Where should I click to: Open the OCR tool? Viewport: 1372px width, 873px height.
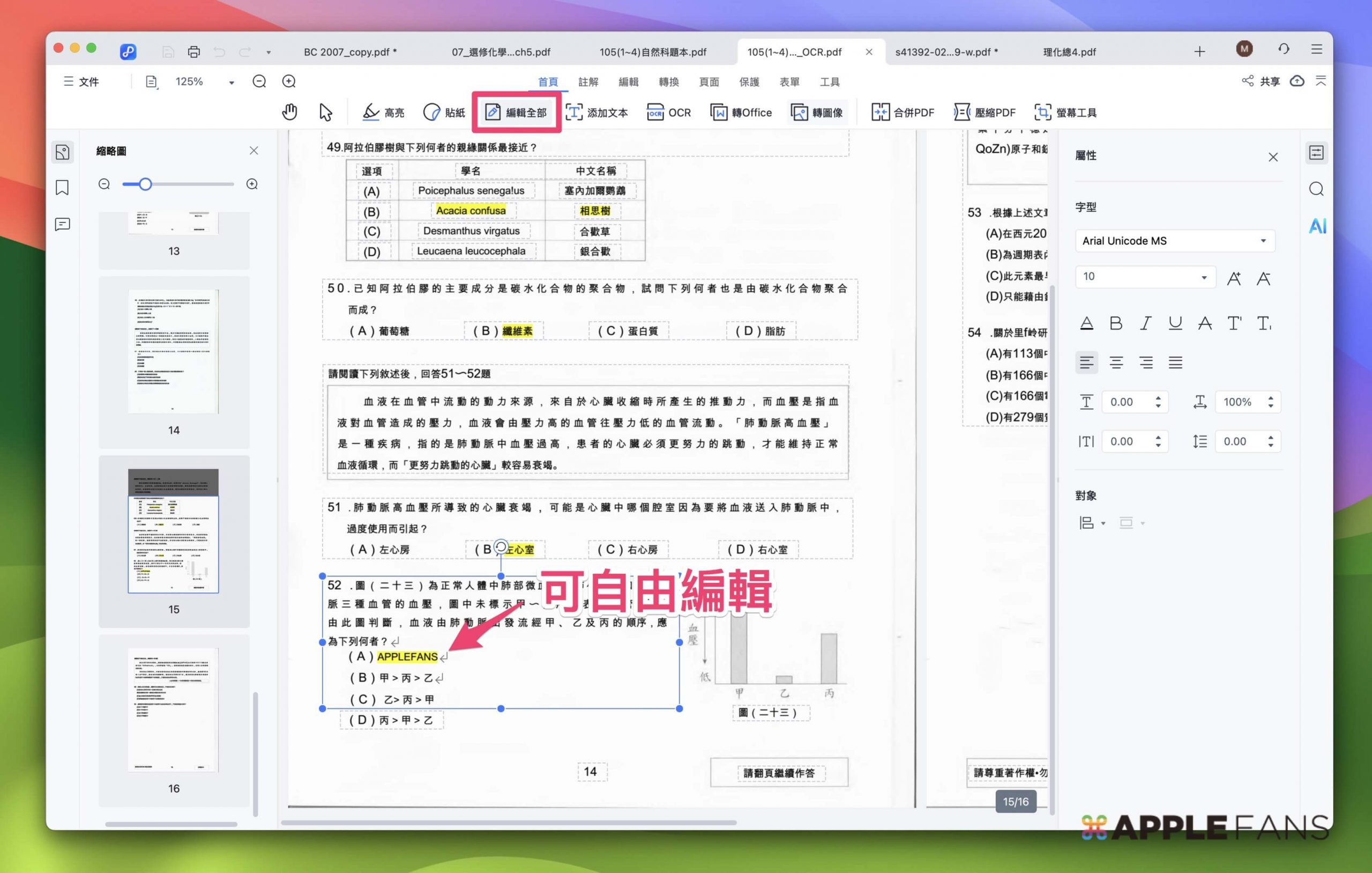[x=669, y=112]
